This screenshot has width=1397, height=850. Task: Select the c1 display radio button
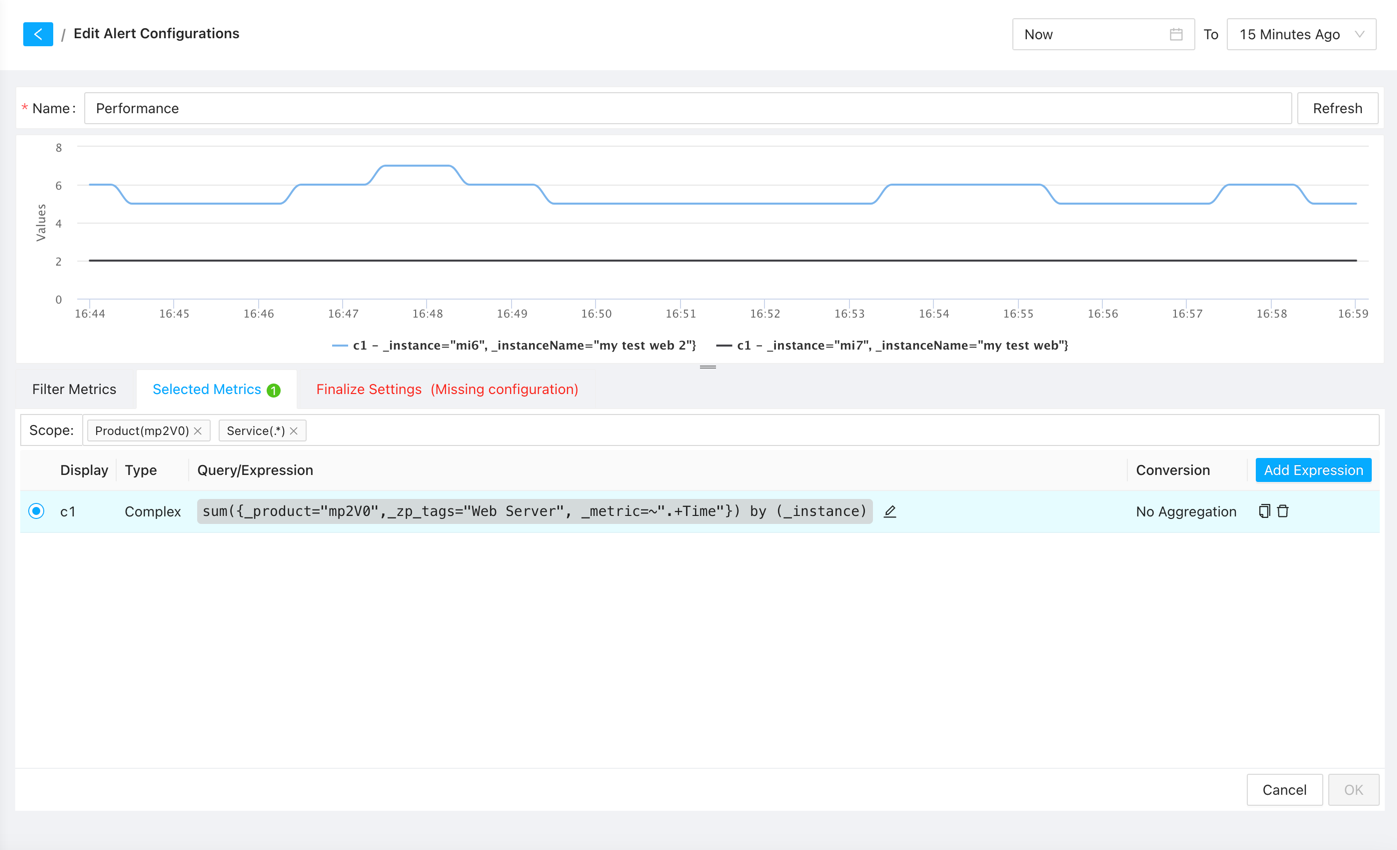(37, 512)
